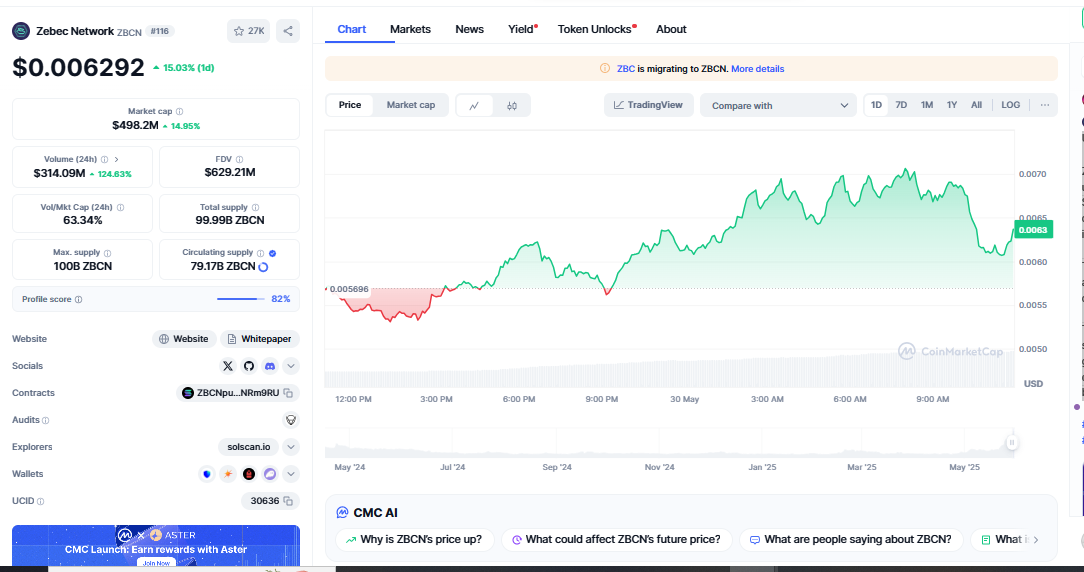Screen dimensions: 1084x572
Task: Open Total supply info icon
Action: (255, 207)
